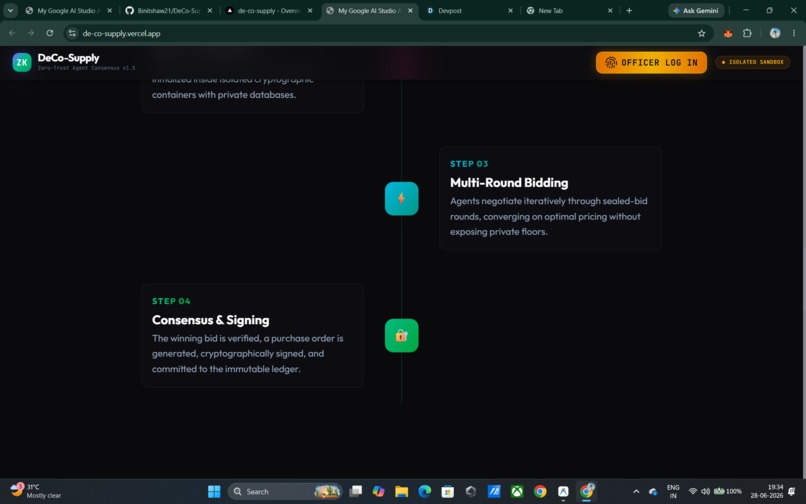Open the OneDrive cloud tray icon

653,492
